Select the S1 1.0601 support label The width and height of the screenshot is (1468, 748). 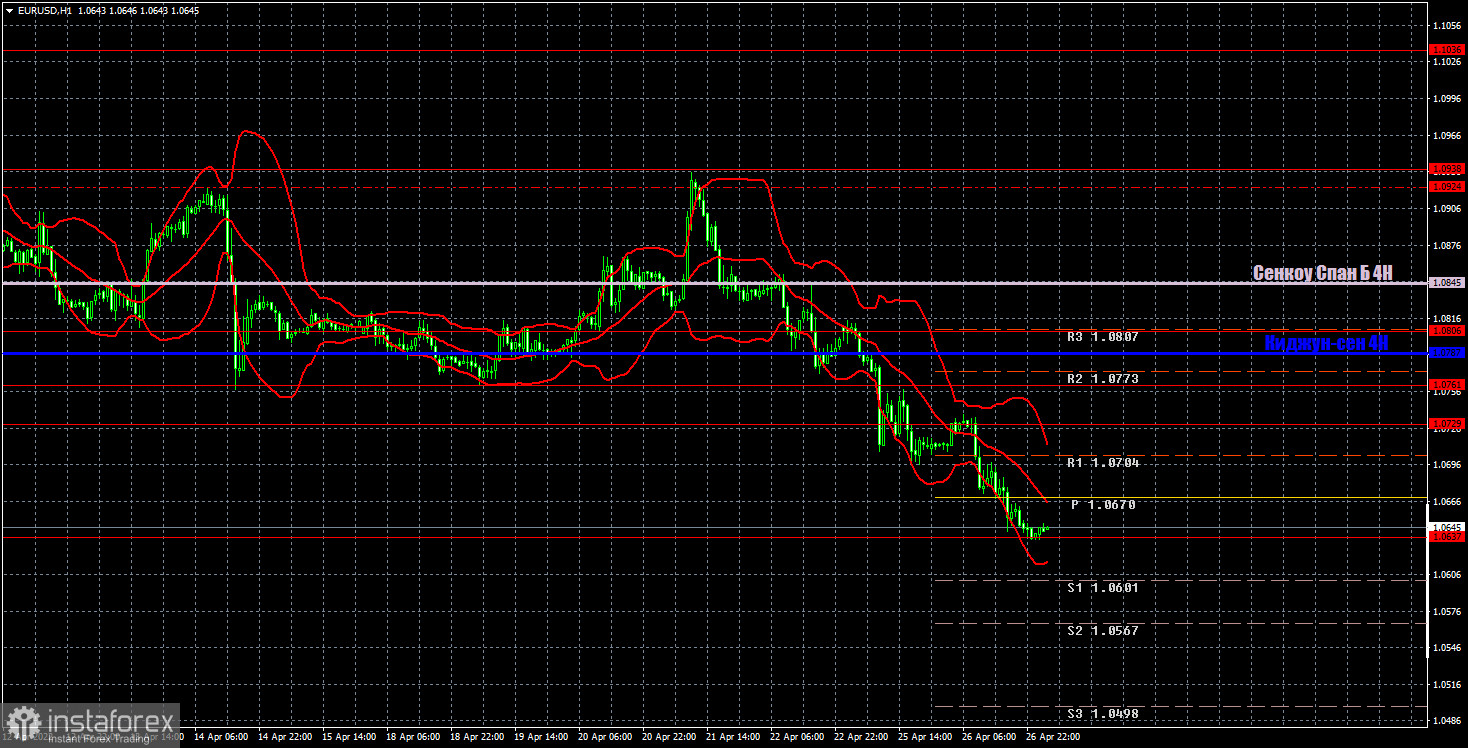1103,588
